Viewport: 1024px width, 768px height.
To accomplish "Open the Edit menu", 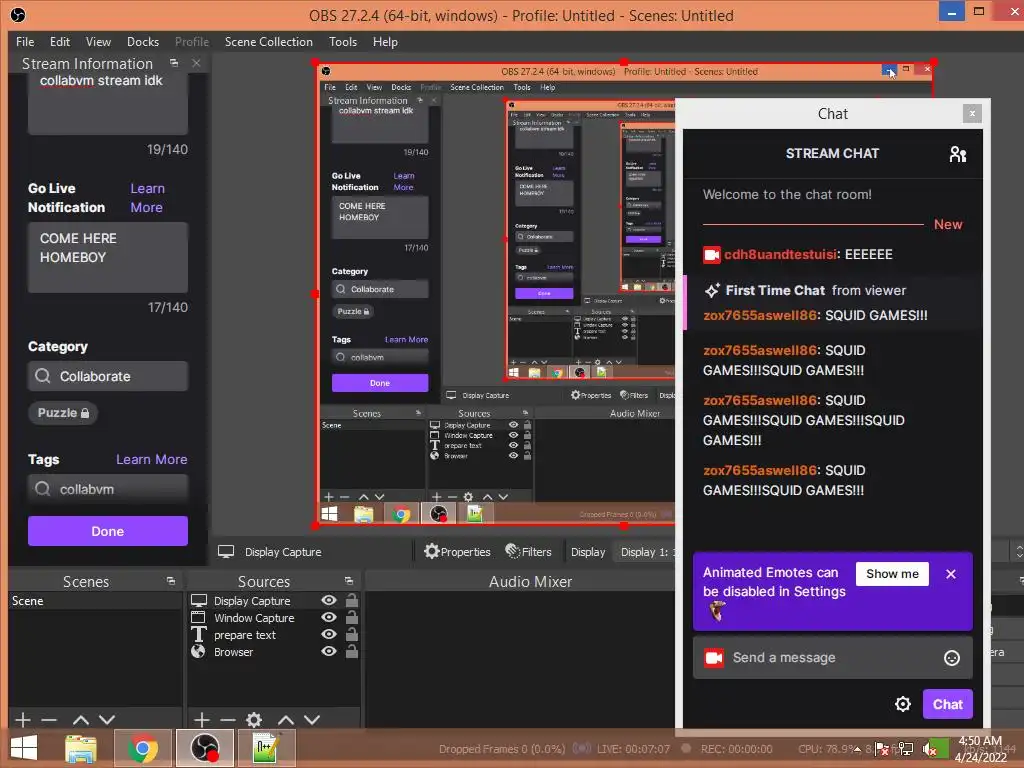I will [59, 42].
